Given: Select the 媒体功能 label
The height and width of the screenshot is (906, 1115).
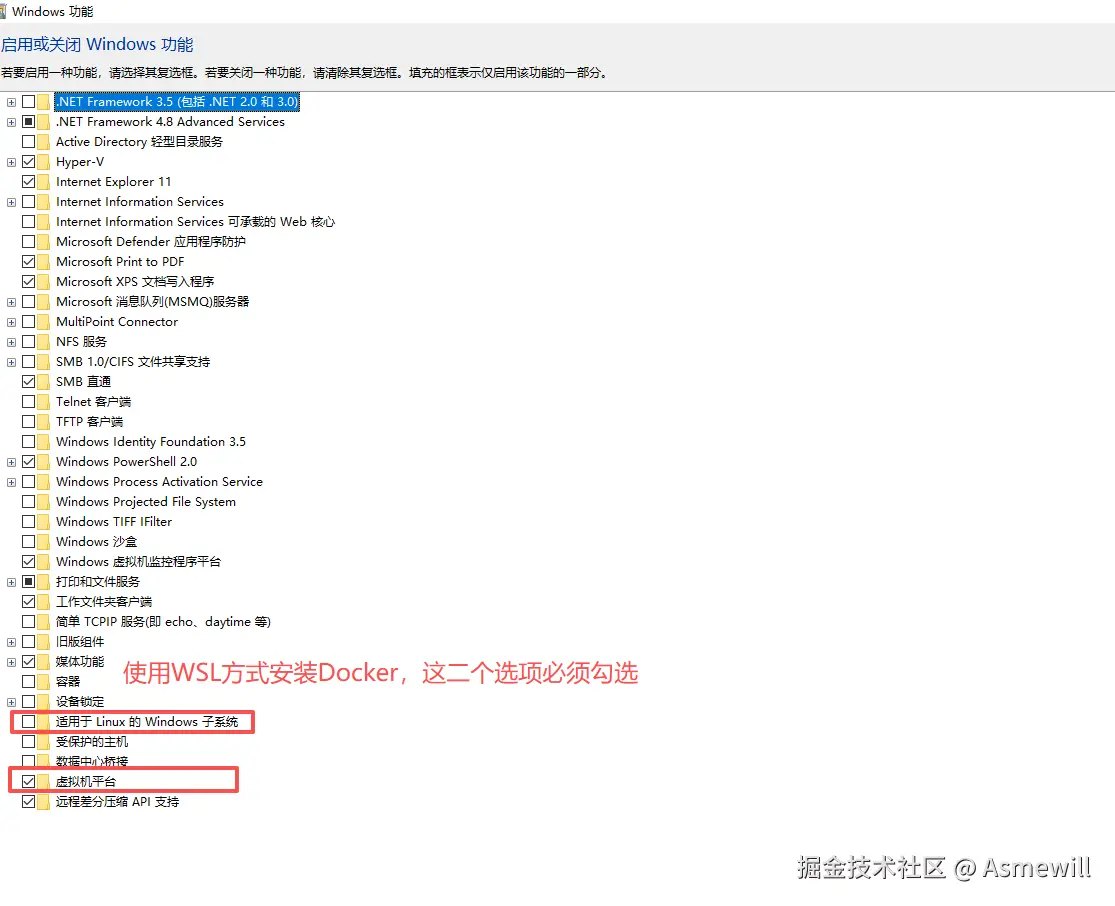Looking at the screenshot, I should pos(80,662).
